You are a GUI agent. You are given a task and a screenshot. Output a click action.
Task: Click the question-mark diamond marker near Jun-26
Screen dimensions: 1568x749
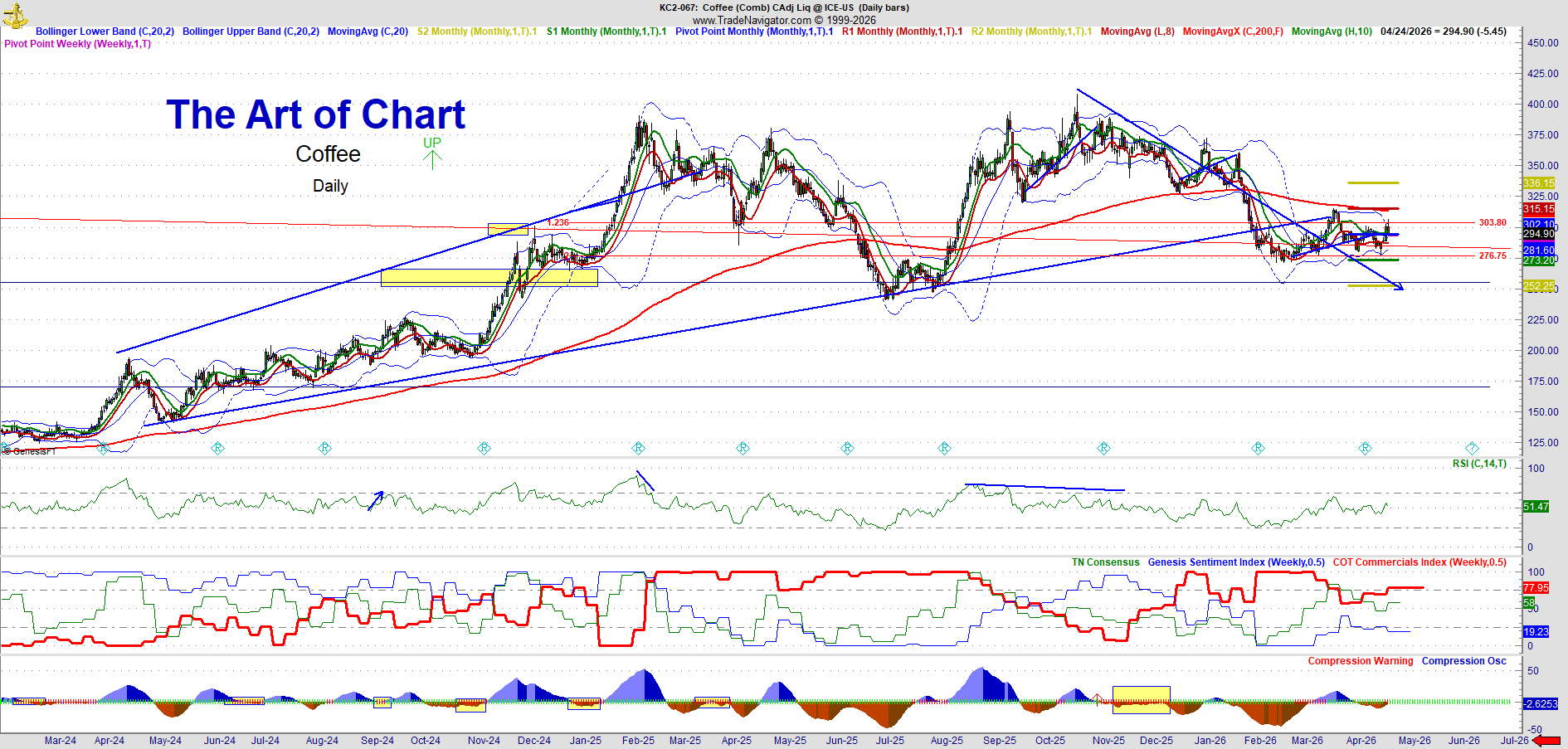click(x=1472, y=448)
